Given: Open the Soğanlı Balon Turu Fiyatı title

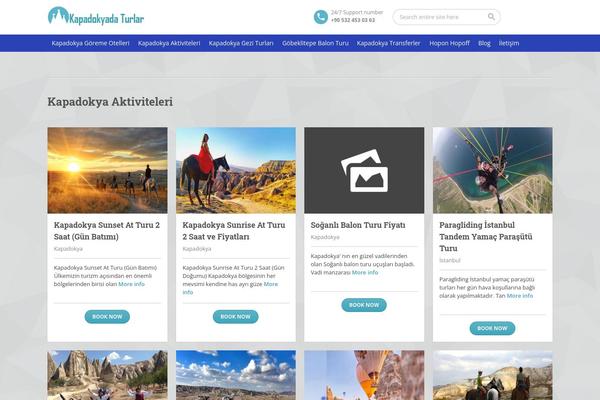Looking at the screenshot, I should click(x=358, y=225).
